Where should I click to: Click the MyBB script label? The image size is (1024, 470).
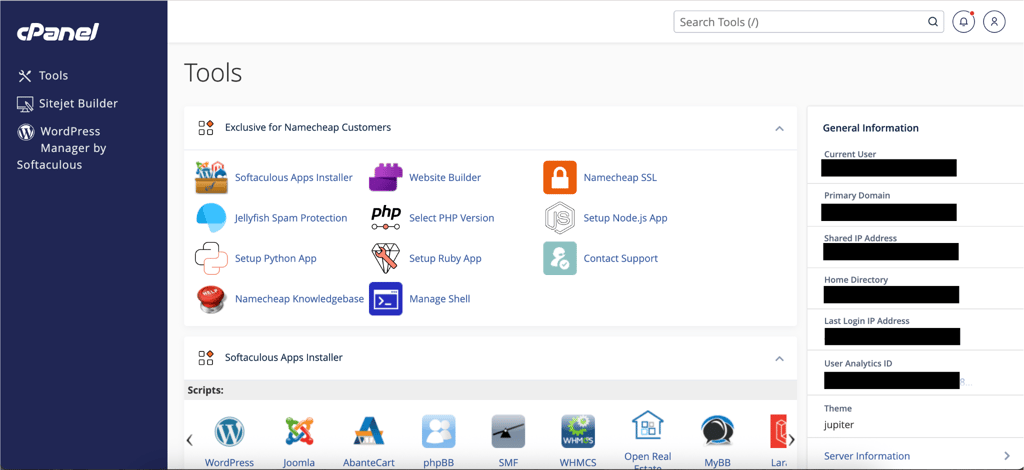(x=717, y=463)
